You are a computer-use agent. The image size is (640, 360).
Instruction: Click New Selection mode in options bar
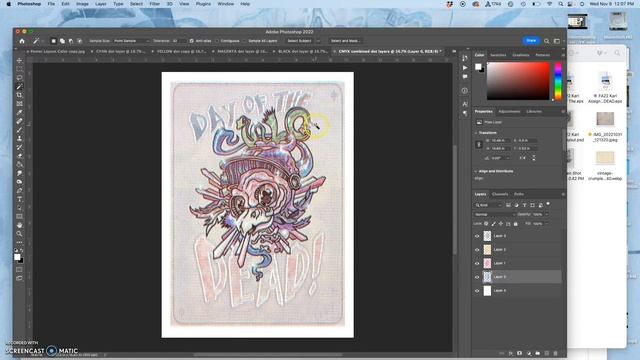(53, 41)
